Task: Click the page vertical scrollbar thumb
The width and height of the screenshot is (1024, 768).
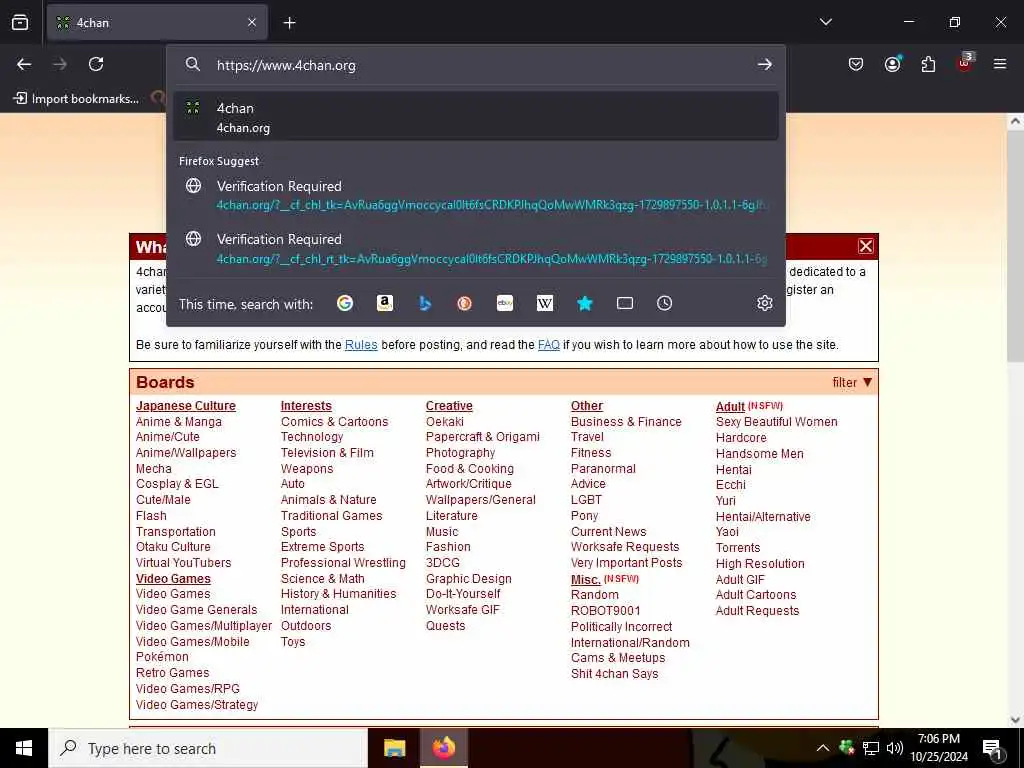Action: (x=1015, y=246)
